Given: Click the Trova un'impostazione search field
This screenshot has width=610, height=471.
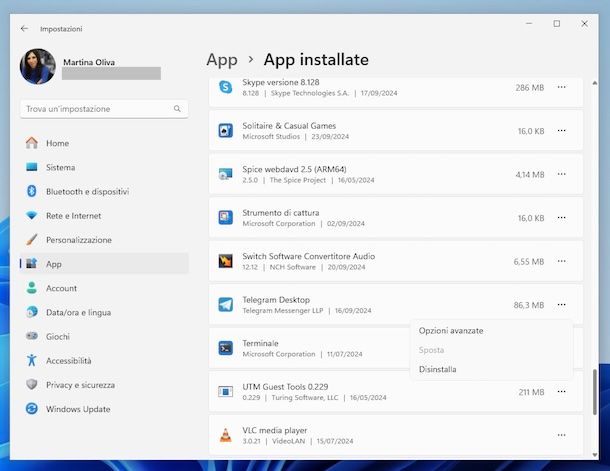Looking at the screenshot, I should pyautogui.click(x=98, y=108).
